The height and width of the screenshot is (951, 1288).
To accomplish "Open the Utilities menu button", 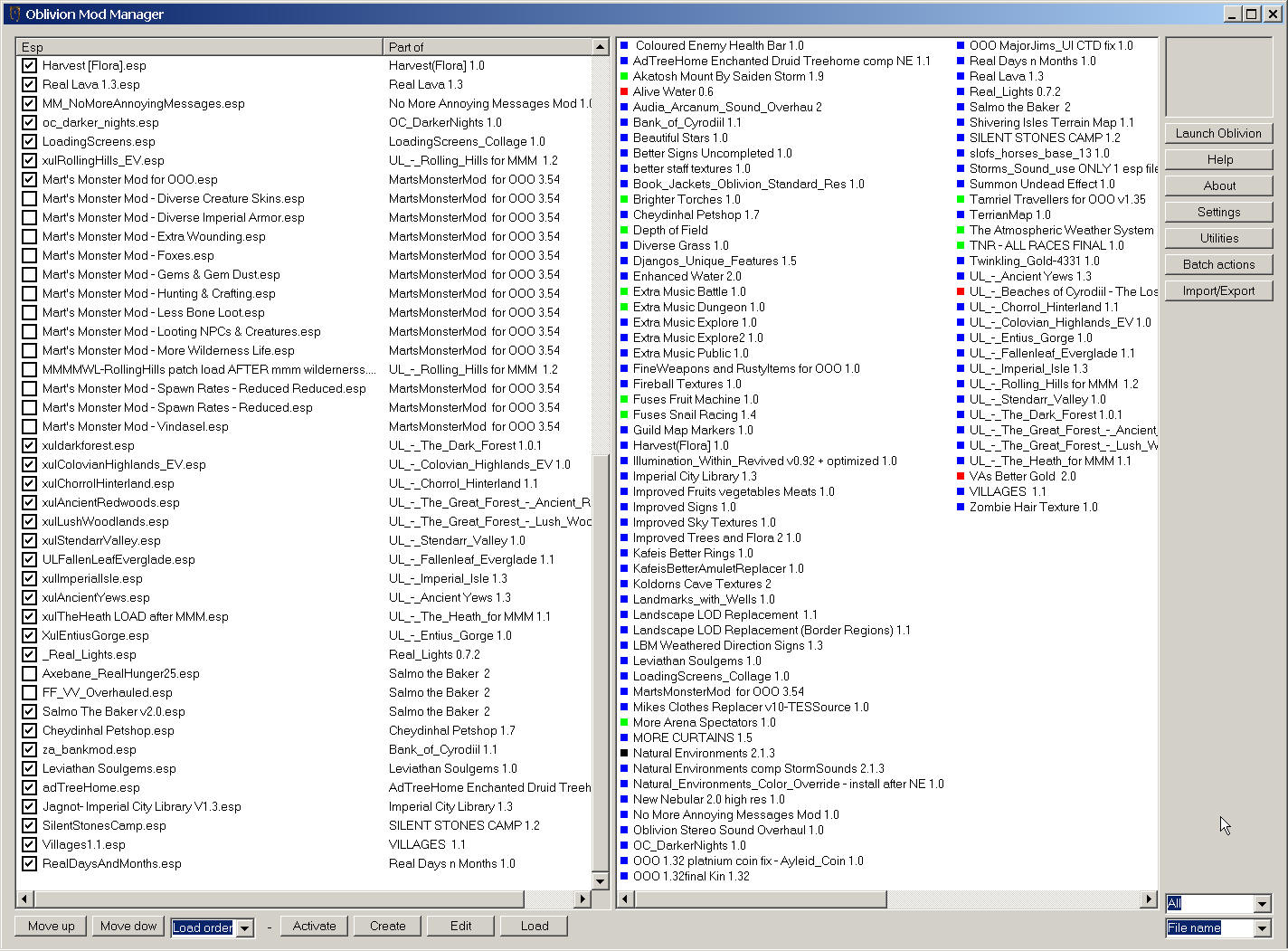I will point(1218,238).
